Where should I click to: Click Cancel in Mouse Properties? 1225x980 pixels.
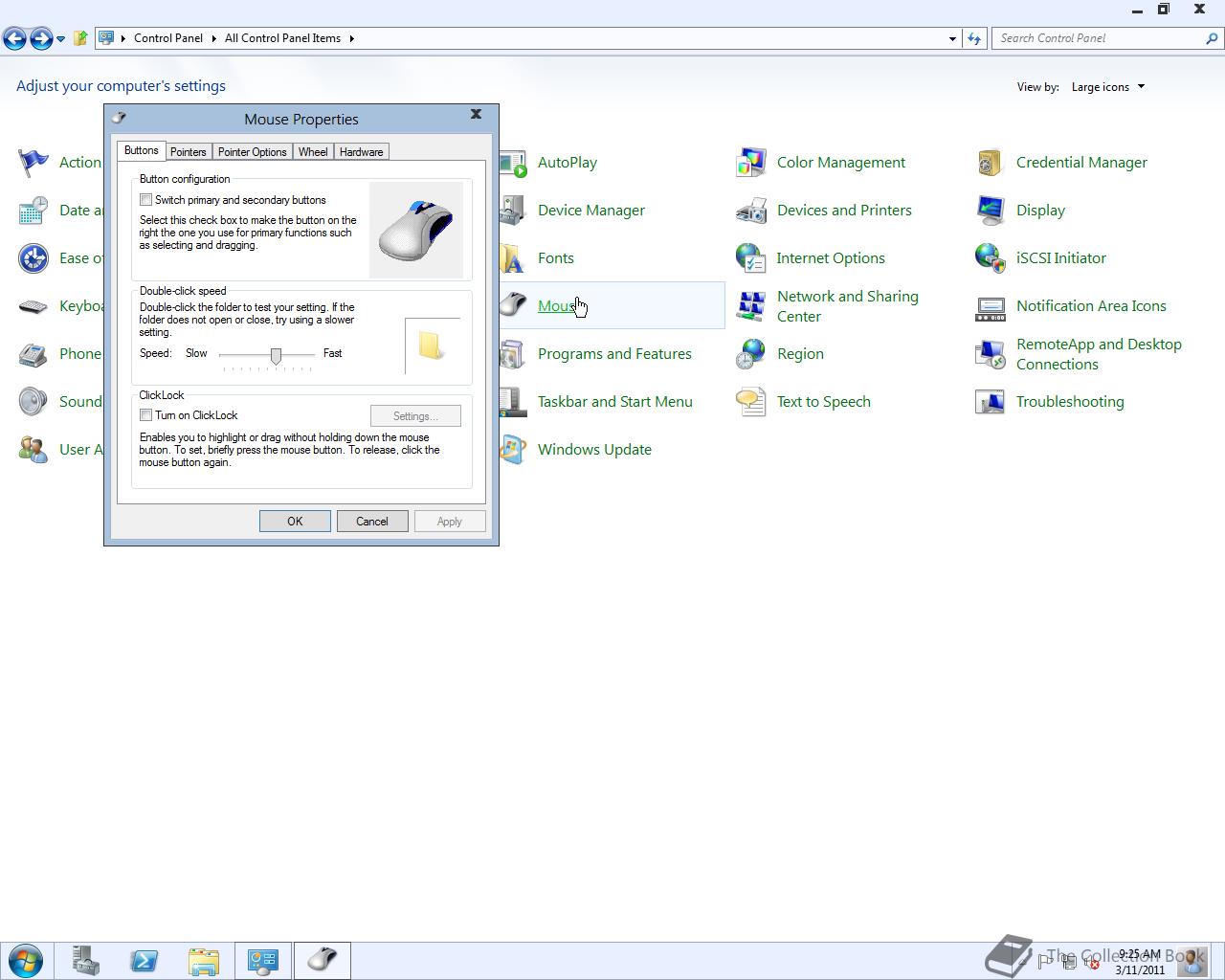372,522
